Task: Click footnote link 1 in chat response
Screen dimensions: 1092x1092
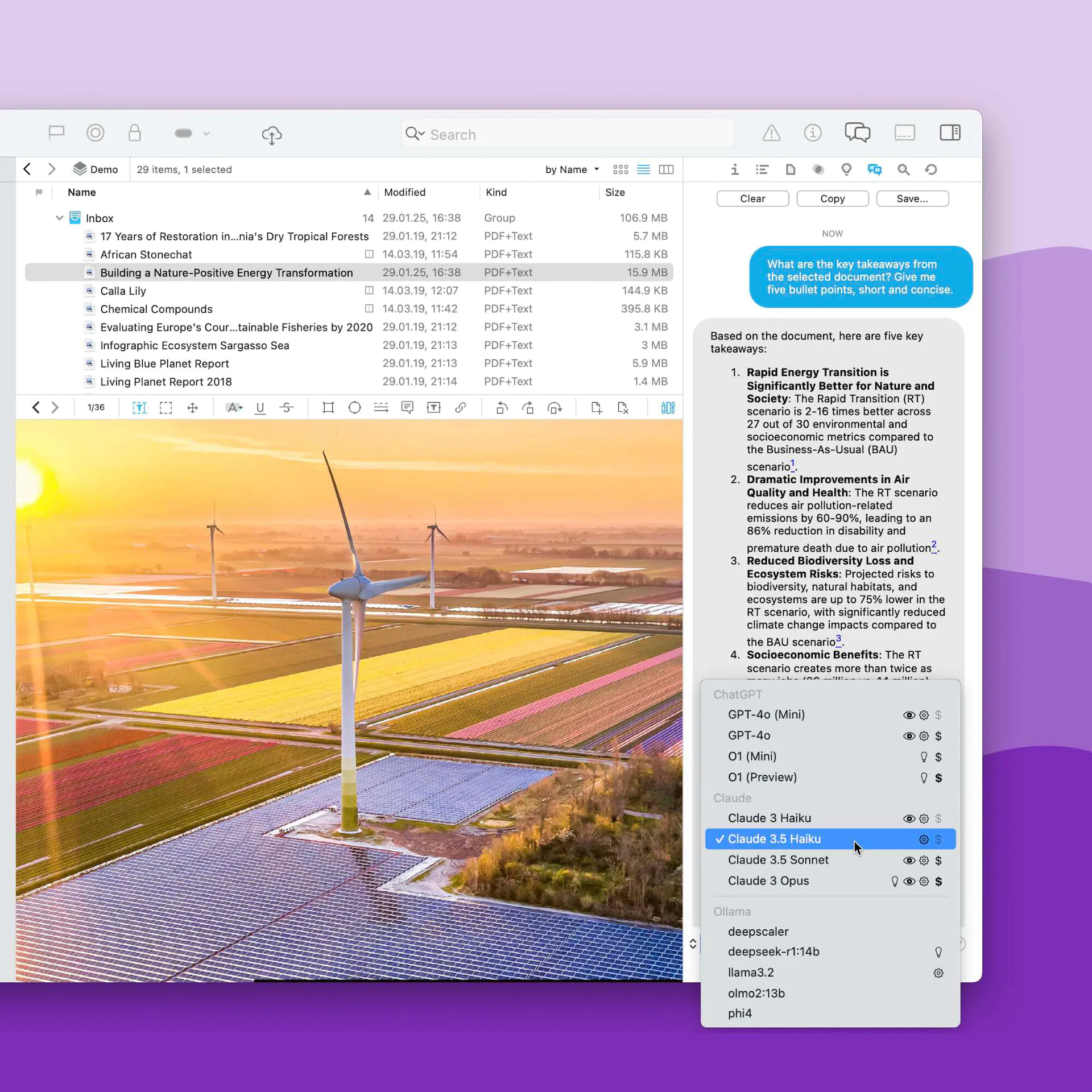Action: [x=793, y=464]
